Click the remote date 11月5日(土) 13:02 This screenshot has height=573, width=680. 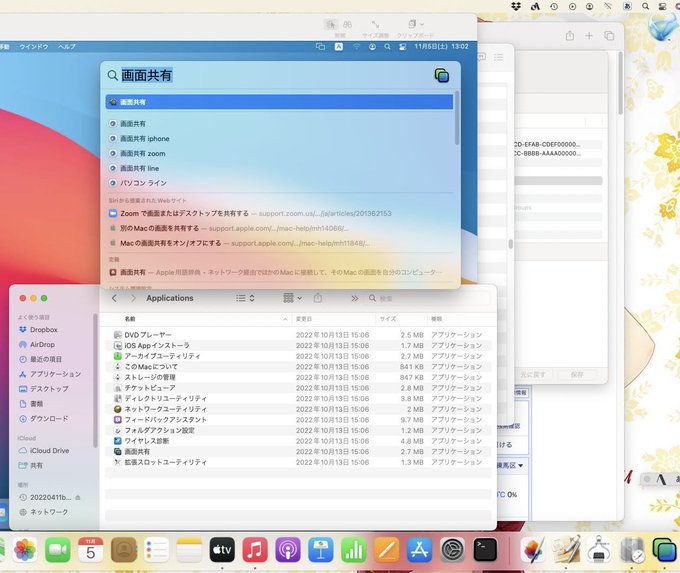pos(441,46)
